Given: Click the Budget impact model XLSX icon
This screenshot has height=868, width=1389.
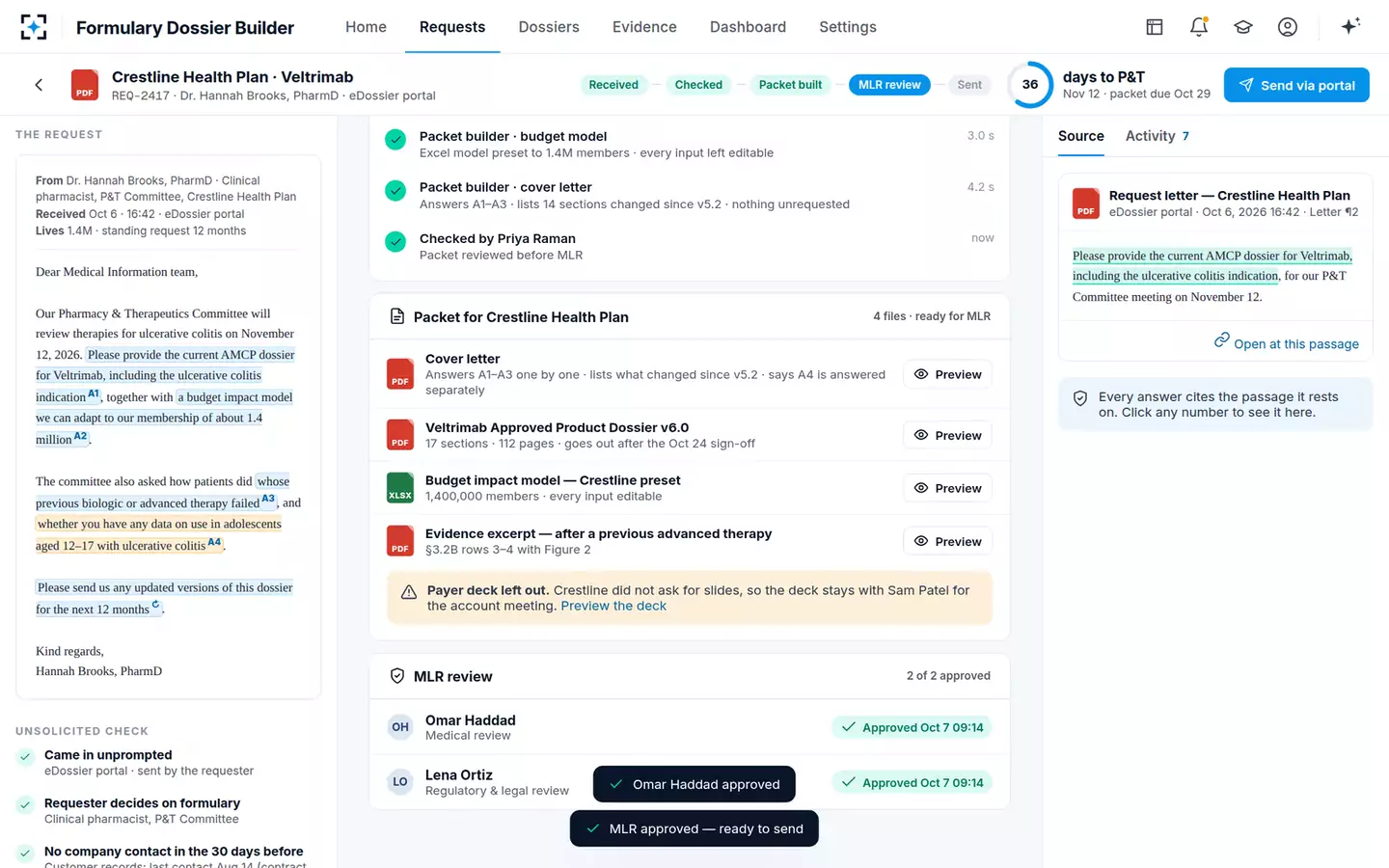Looking at the screenshot, I should coord(400,488).
